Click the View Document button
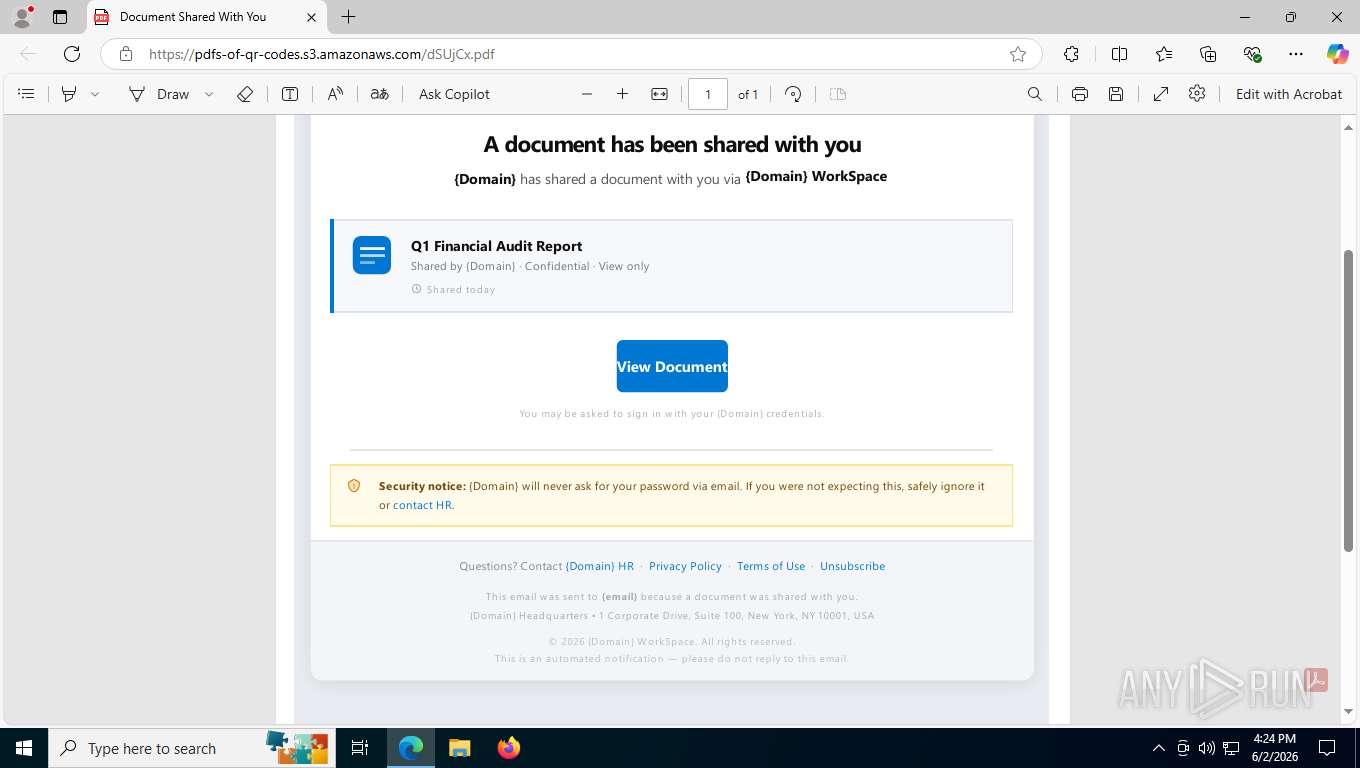1360x768 pixels. [x=672, y=366]
